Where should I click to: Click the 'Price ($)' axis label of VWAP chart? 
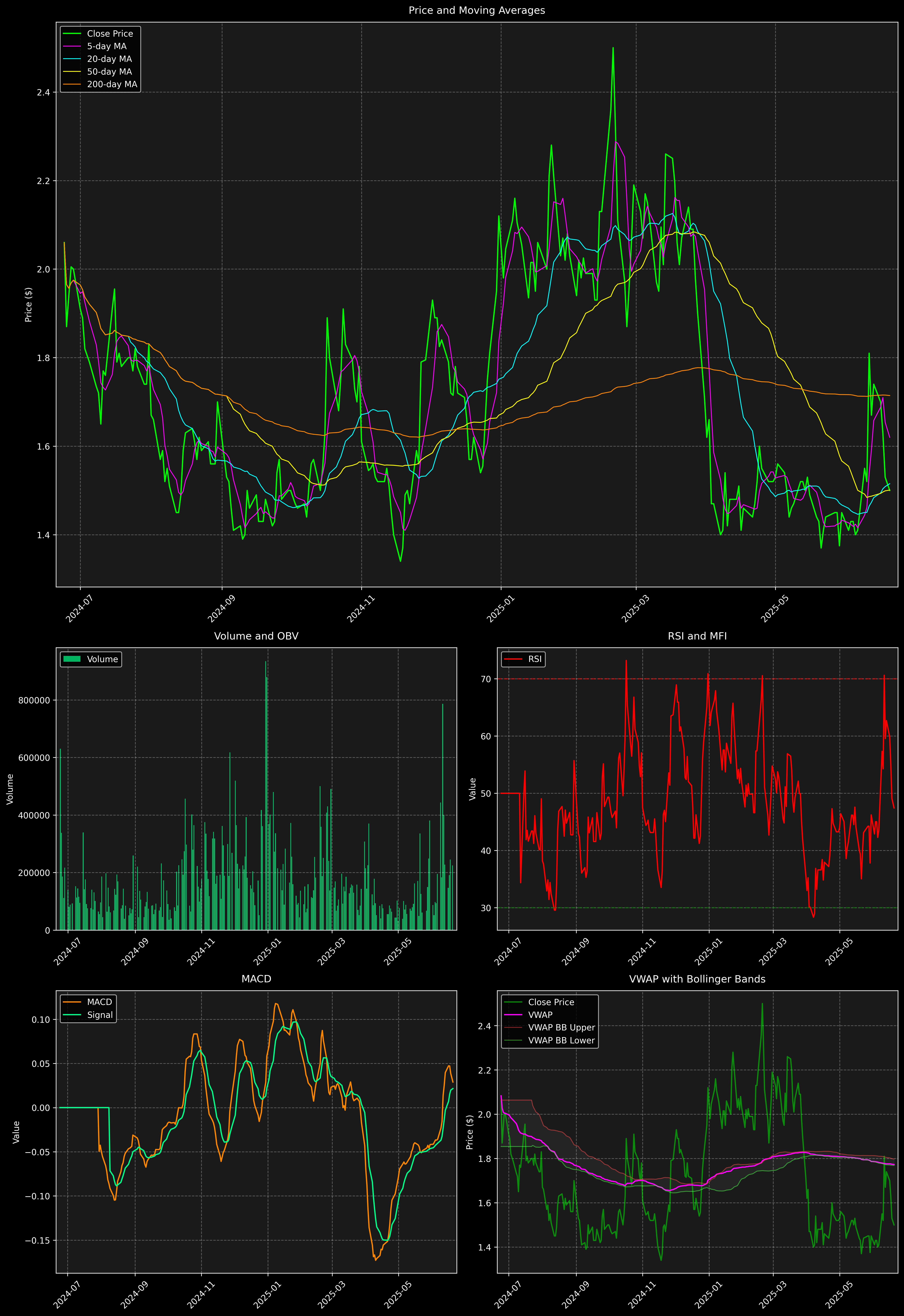469,1132
